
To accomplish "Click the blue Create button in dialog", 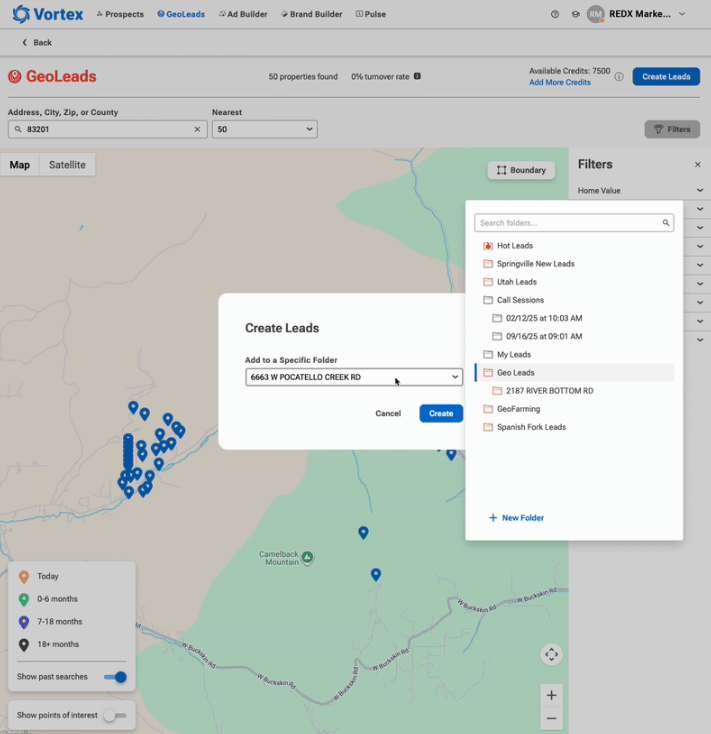I will [441, 413].
